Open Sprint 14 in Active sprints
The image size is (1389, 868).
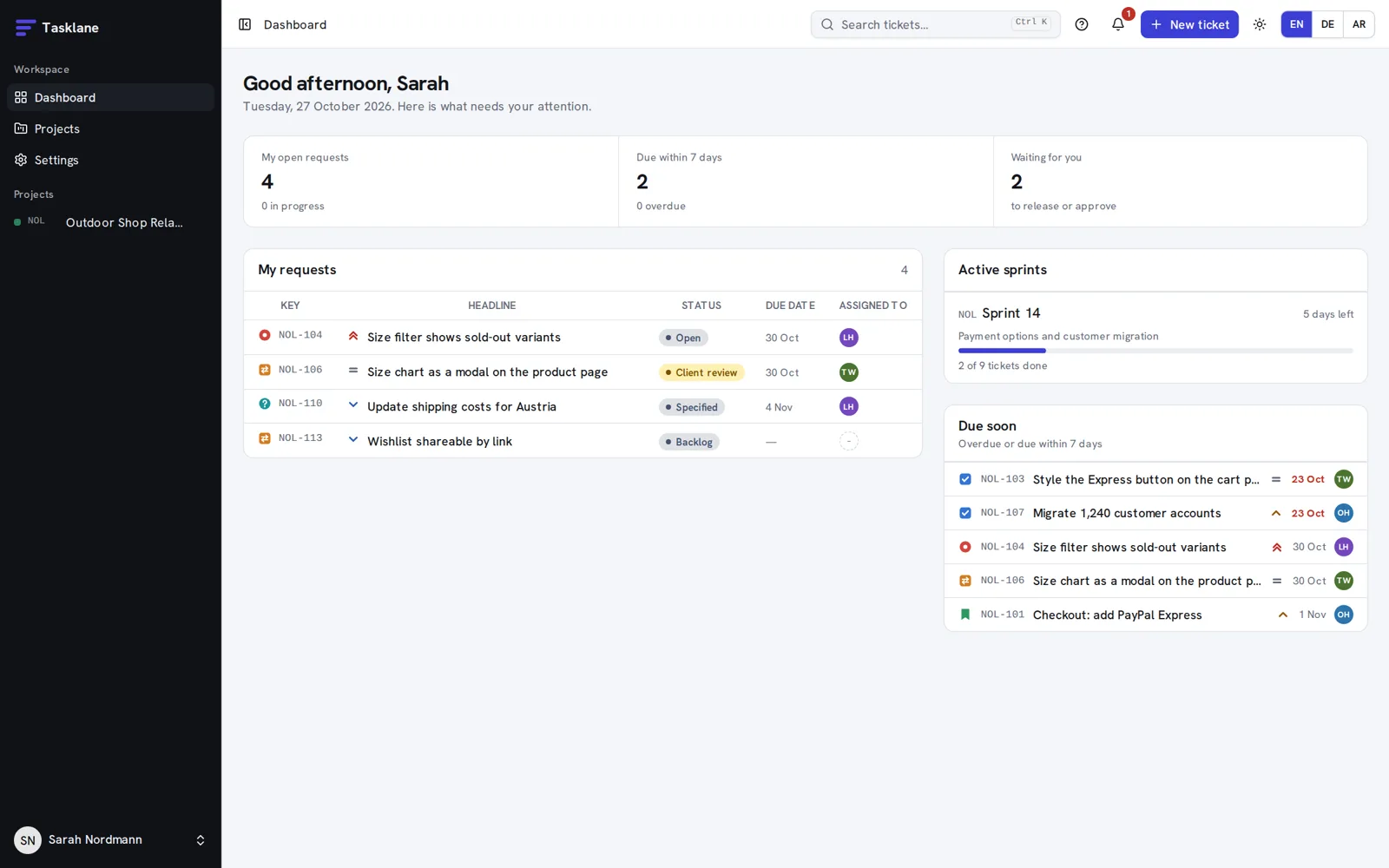(x=1010, y=313)
